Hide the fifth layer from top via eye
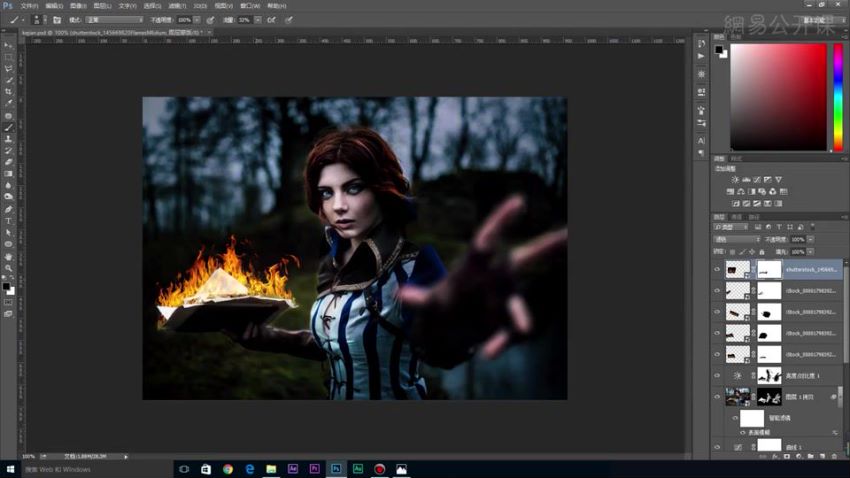This screenshot has height=478, width=850. (x=717, y=354)
